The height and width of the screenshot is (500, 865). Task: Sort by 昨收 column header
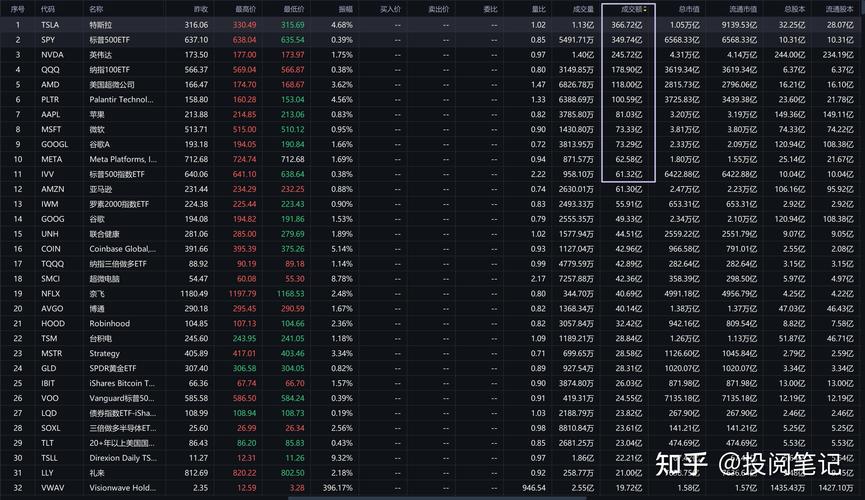point(200,9)
